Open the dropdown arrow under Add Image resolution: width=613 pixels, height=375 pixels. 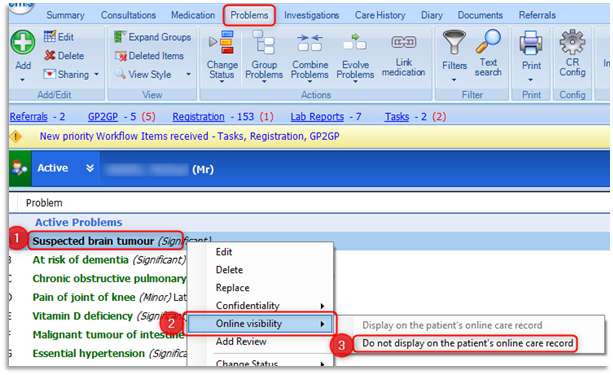click(22, 80)
